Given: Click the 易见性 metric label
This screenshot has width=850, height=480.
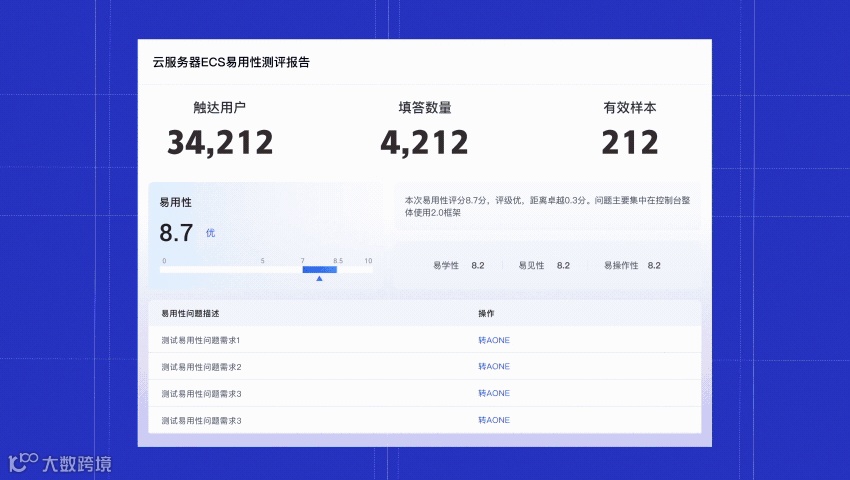Looking at the screenshot, I should [x=531, y=265].
